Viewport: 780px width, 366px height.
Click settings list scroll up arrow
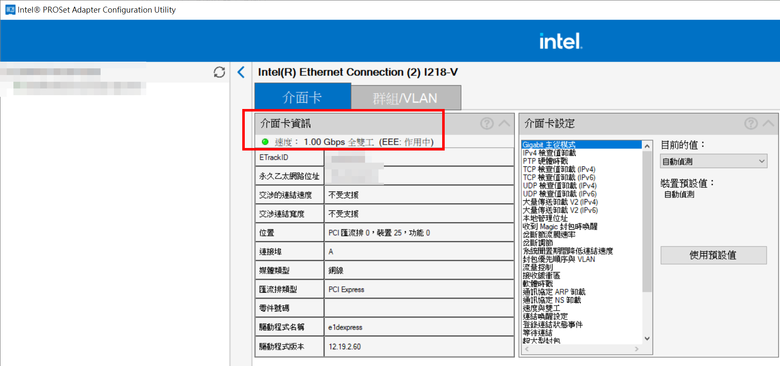tap(647, 146)
